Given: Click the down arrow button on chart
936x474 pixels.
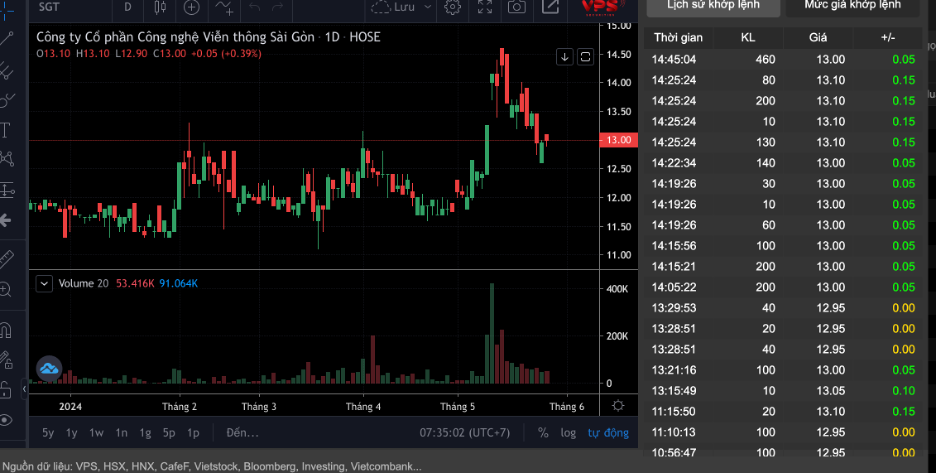Looking at the screenshot, I should click(x=564, y=57).
